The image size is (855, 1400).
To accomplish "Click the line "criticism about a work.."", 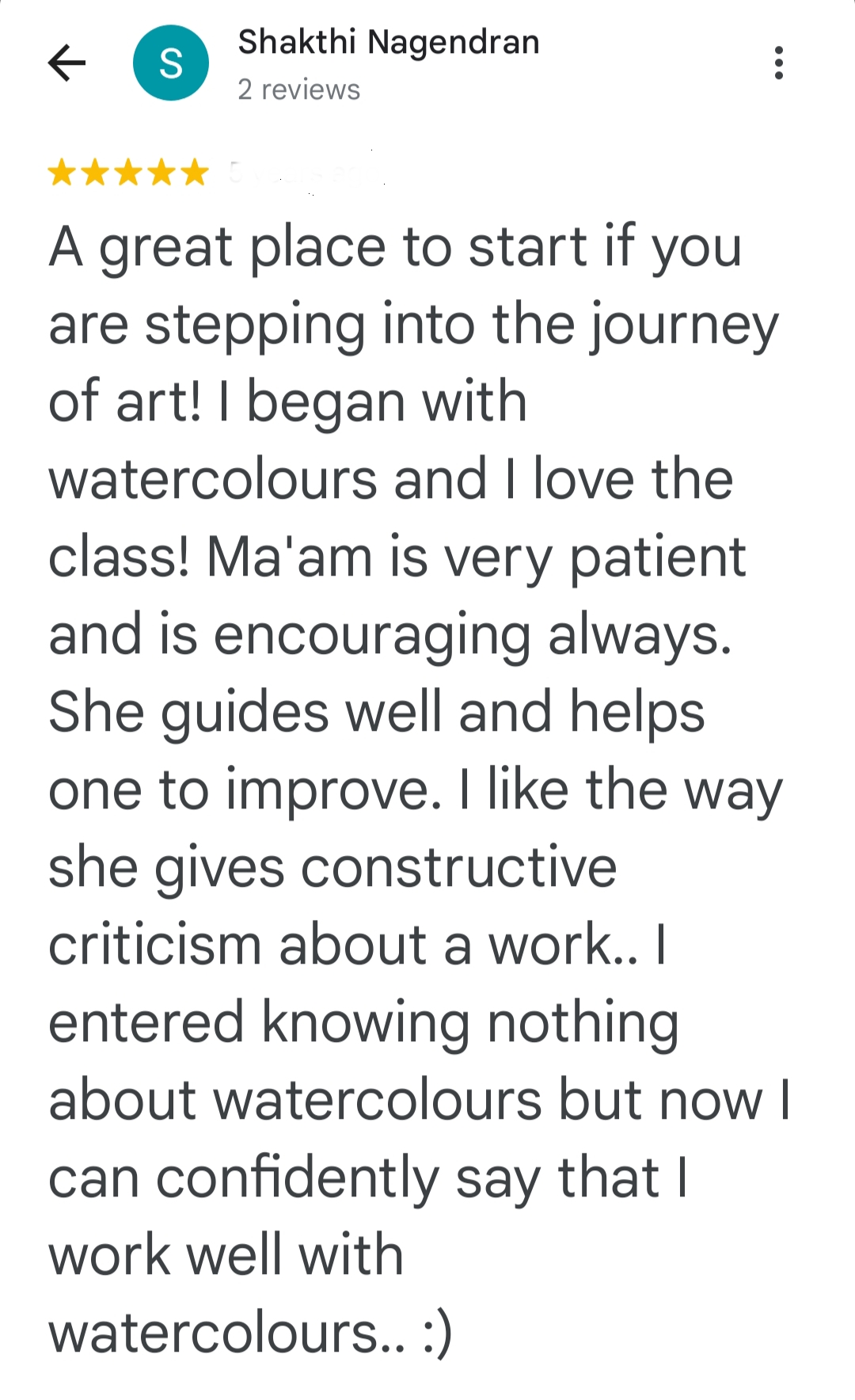I will [x=356, y=945].
